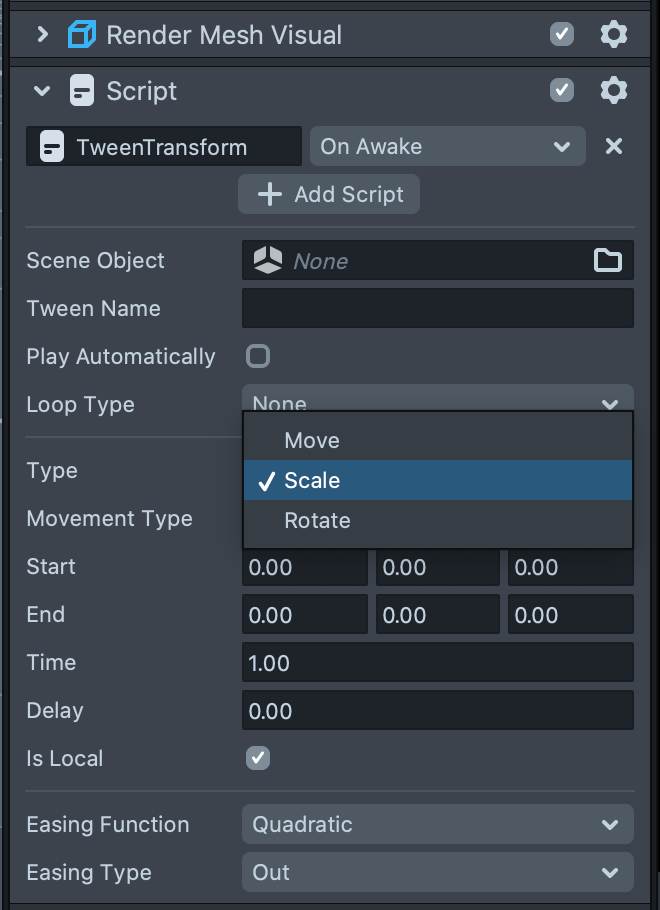The image size is (660, 910).
Task: Open the Easing Function Quadratic dropdown
Action: (437, 825)
